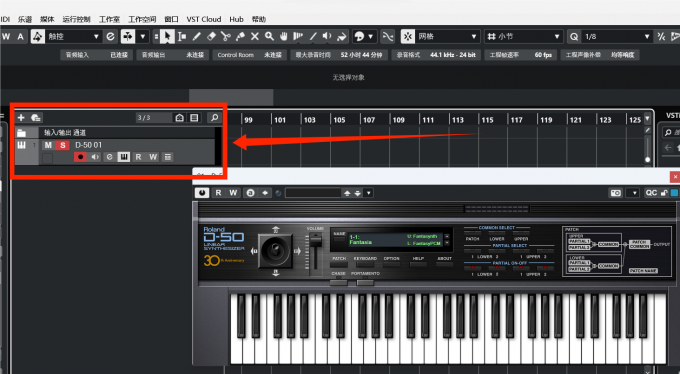Click the D-50 VOLUME slider
Viewport: 680px width, 374px height.
tap(315, 254)
